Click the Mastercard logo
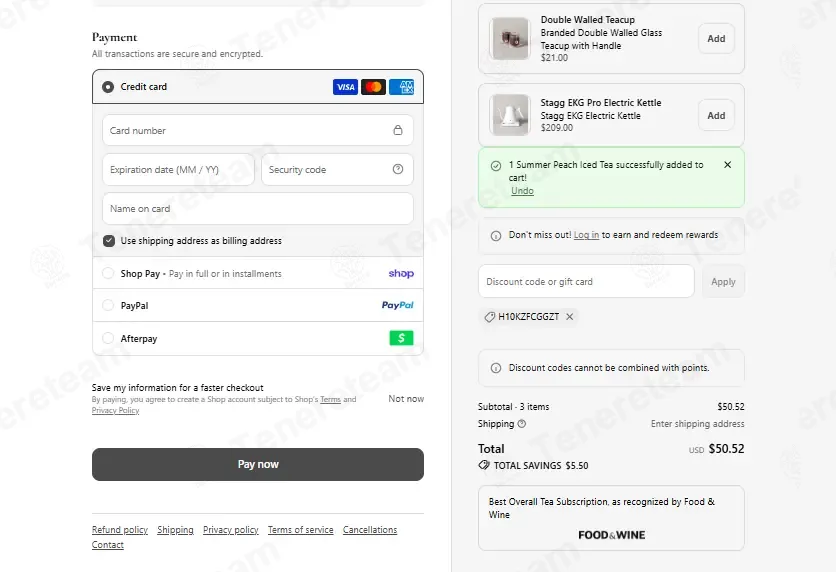Image resolution: width=836 pixels, height=572 pixels. tap(373, 87)
